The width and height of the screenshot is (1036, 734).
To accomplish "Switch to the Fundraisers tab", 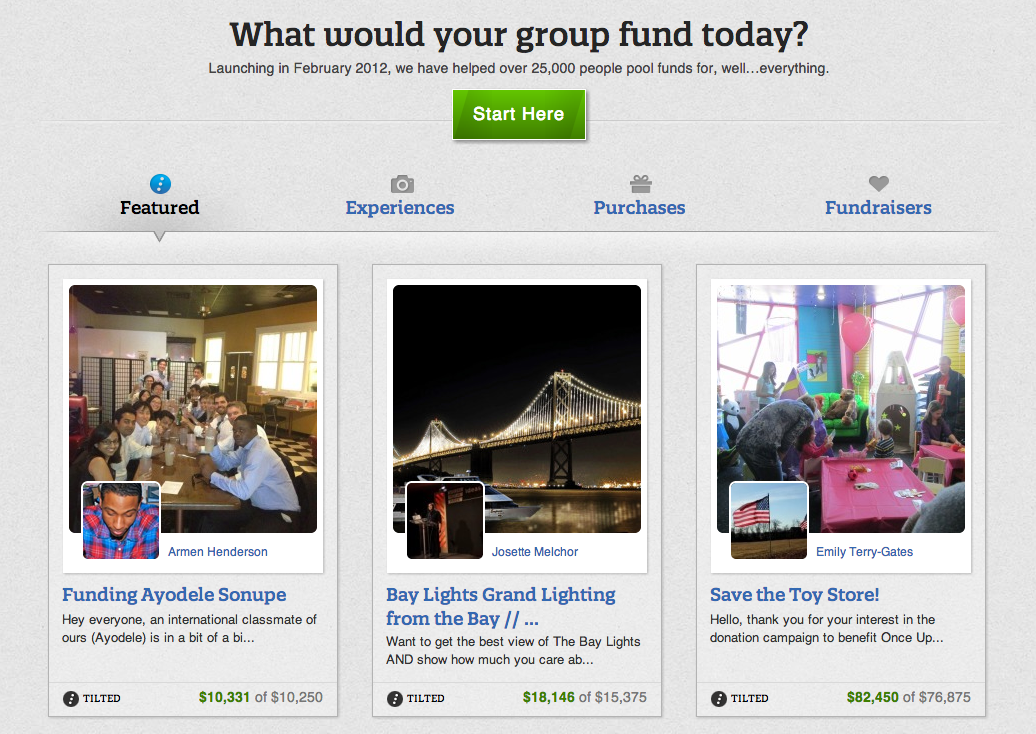I will (x=878, y=207).
